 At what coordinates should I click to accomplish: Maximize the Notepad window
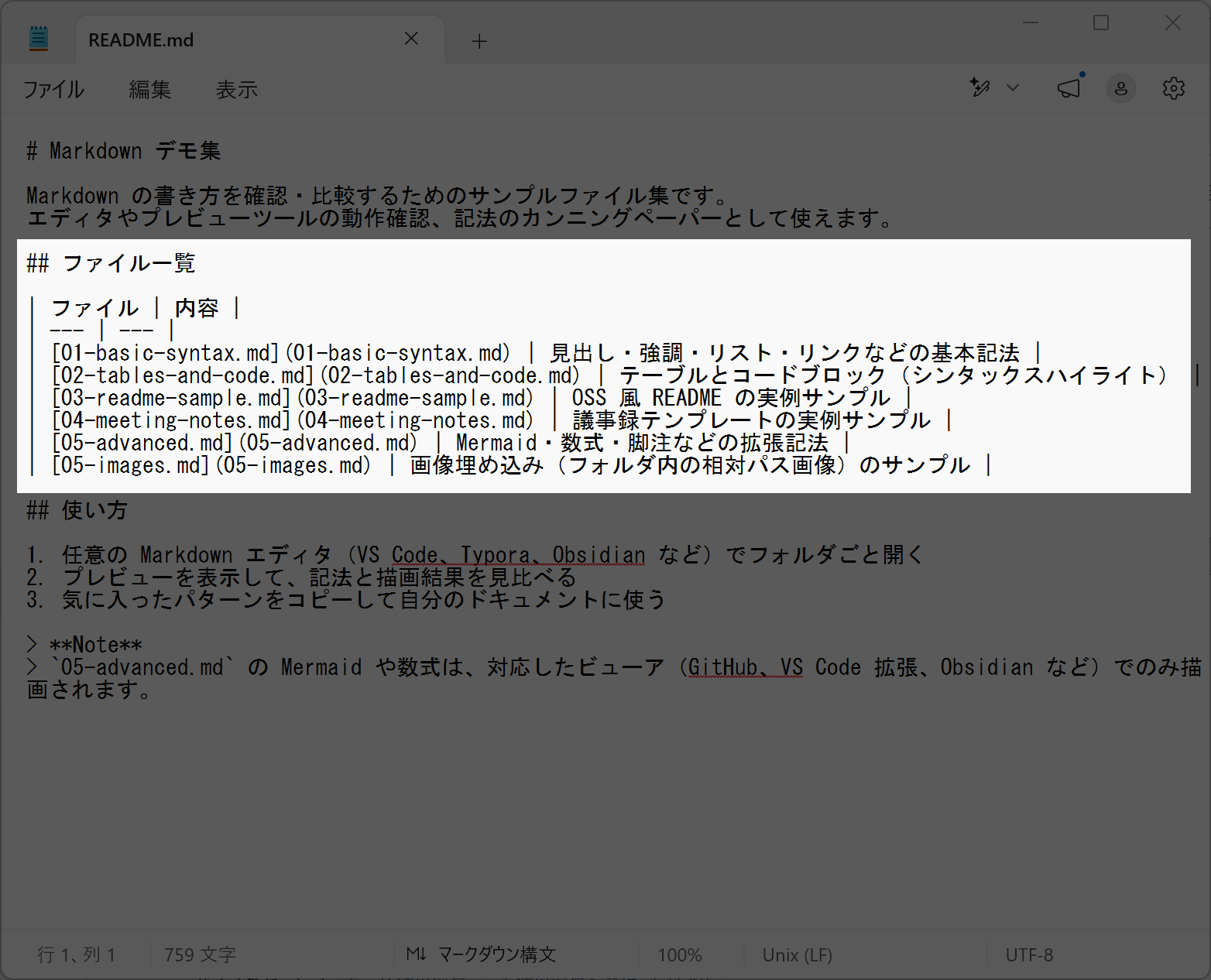[1101, 23]
